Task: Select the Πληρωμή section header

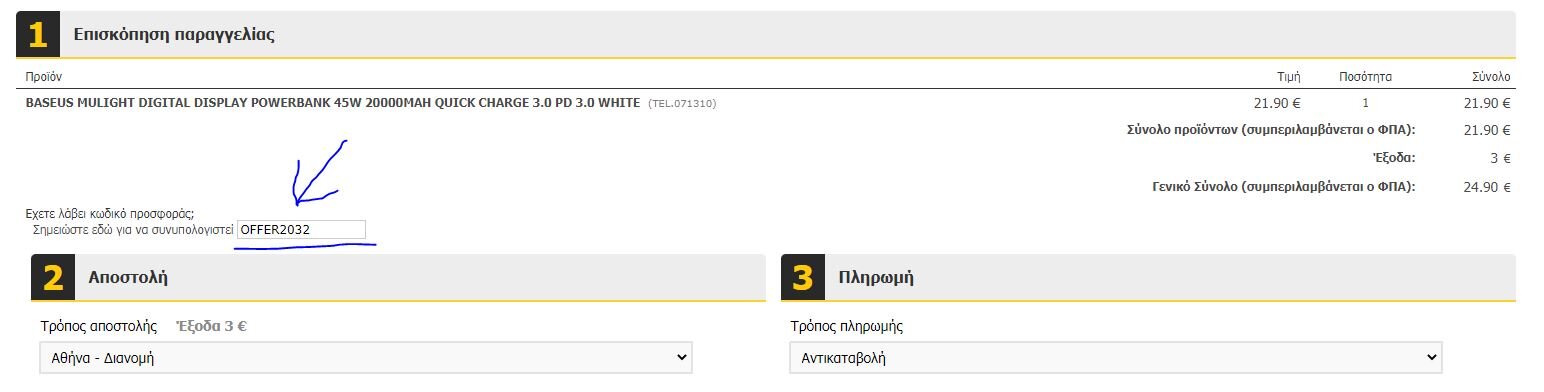Action: coord(876,278)
